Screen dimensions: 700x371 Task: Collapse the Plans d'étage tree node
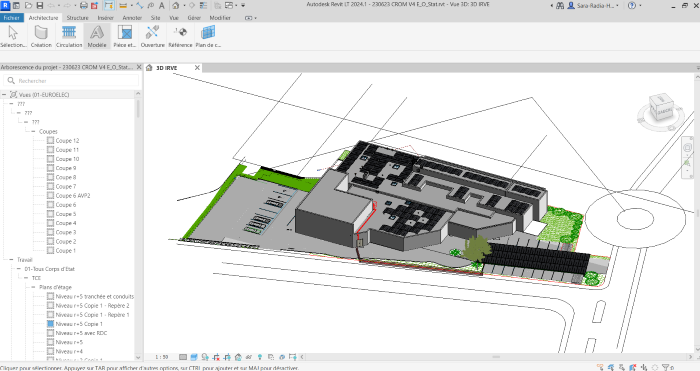click(x=33, y=287)
